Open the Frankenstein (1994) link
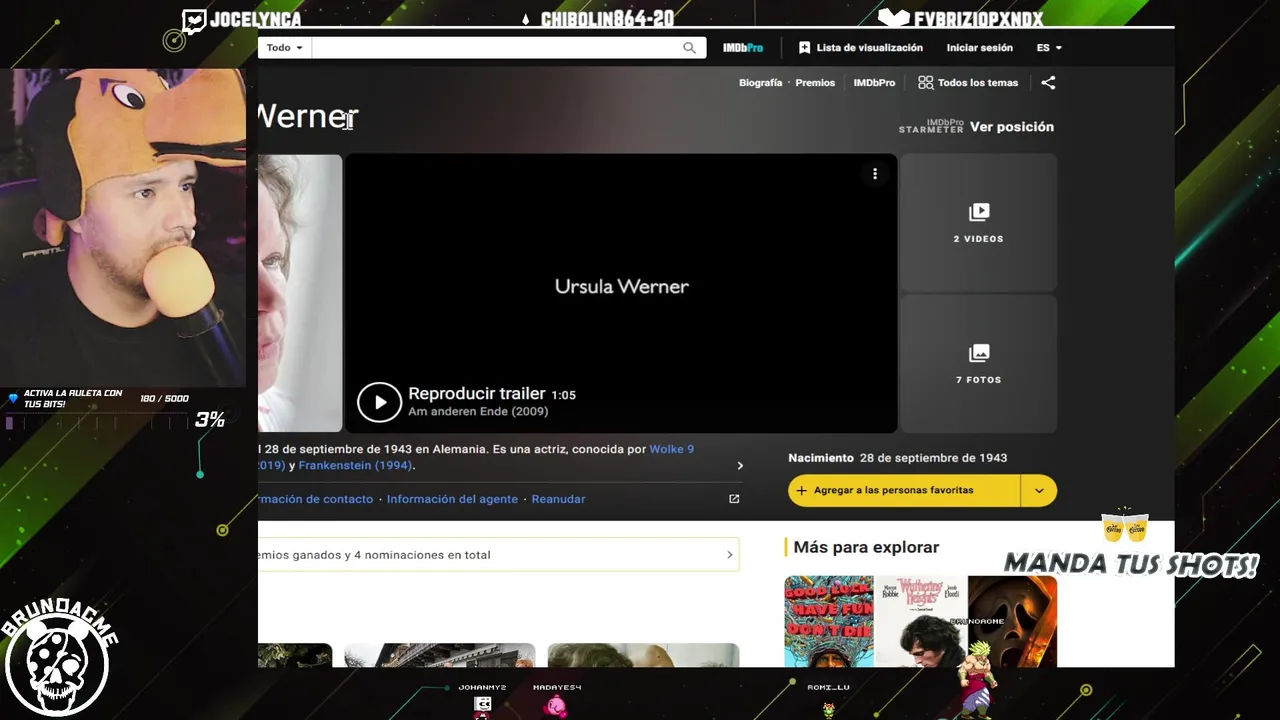The image size is (1280, 720). 356,466
